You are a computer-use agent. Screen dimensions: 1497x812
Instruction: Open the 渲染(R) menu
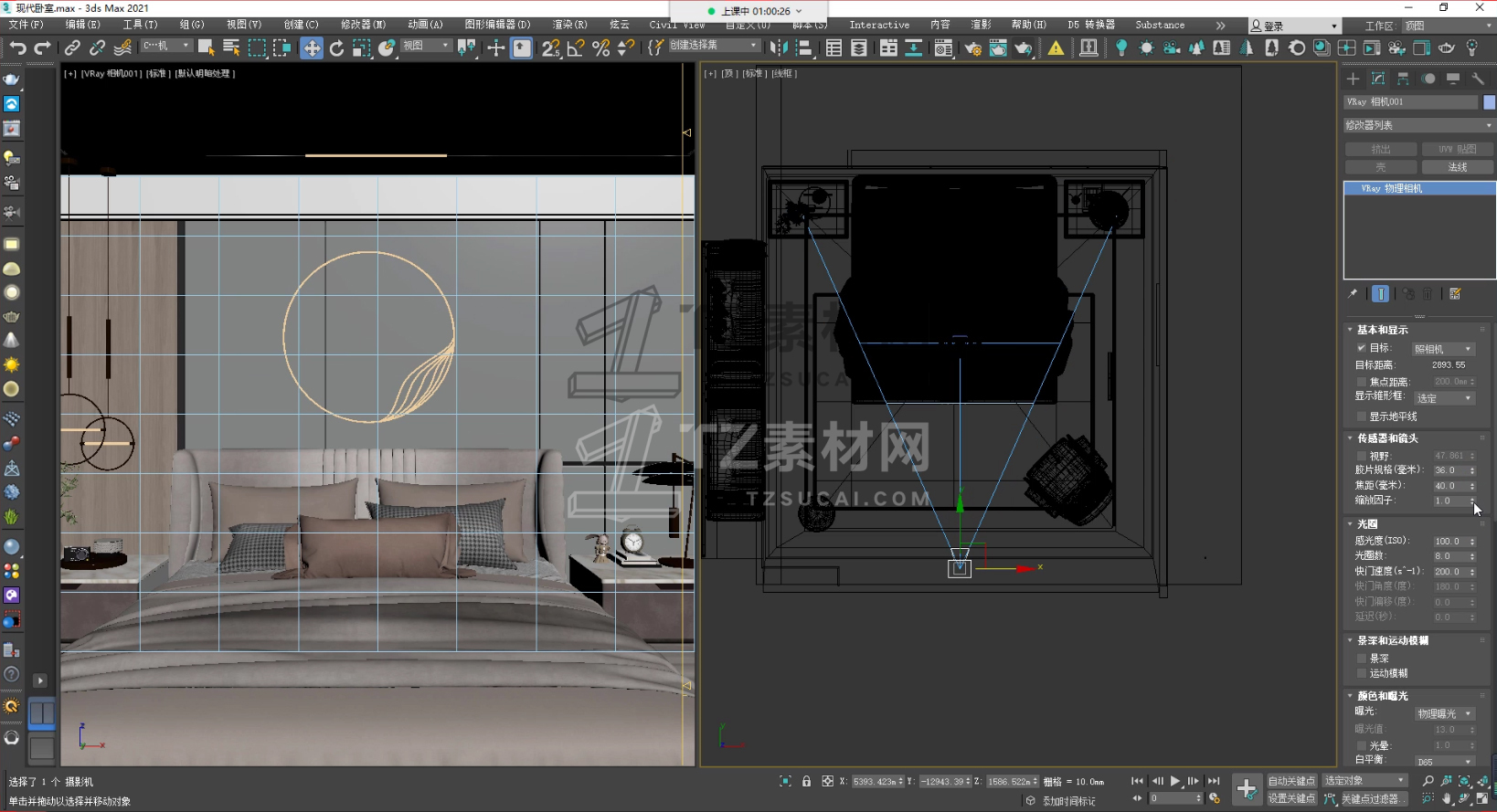coord(569,25)
